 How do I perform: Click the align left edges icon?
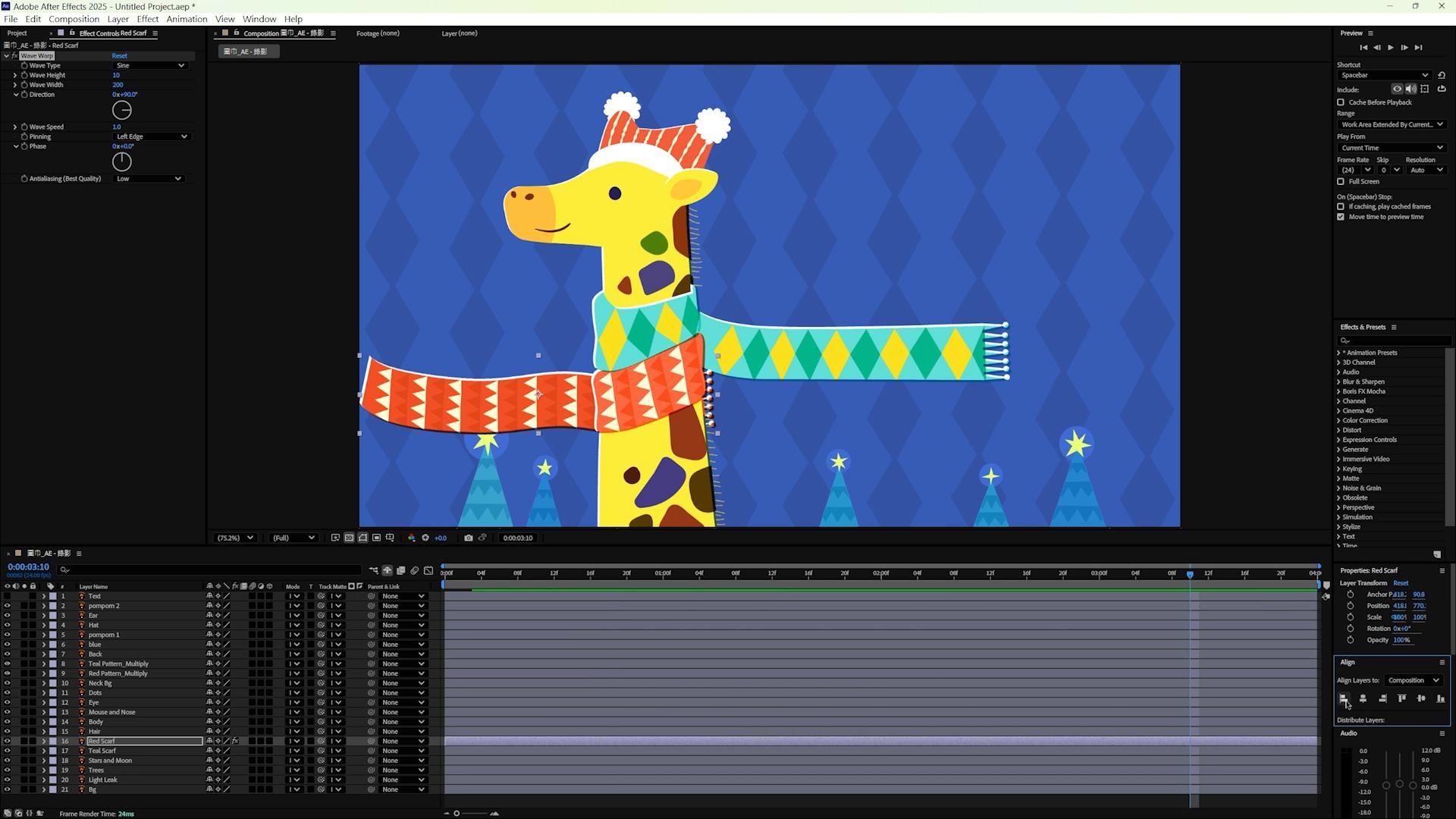(1343, 698)
